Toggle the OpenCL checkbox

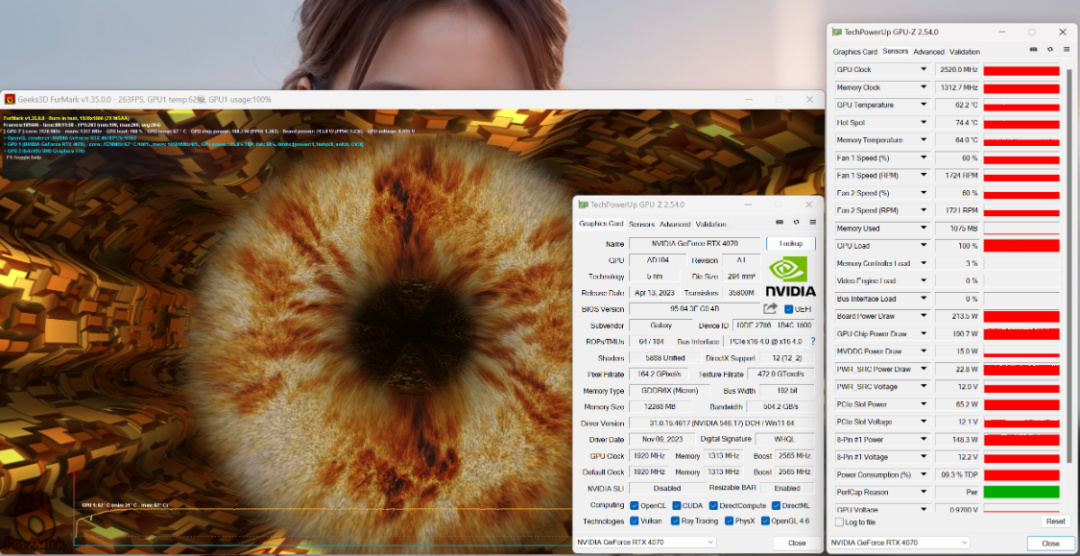[x=634, y=506]
